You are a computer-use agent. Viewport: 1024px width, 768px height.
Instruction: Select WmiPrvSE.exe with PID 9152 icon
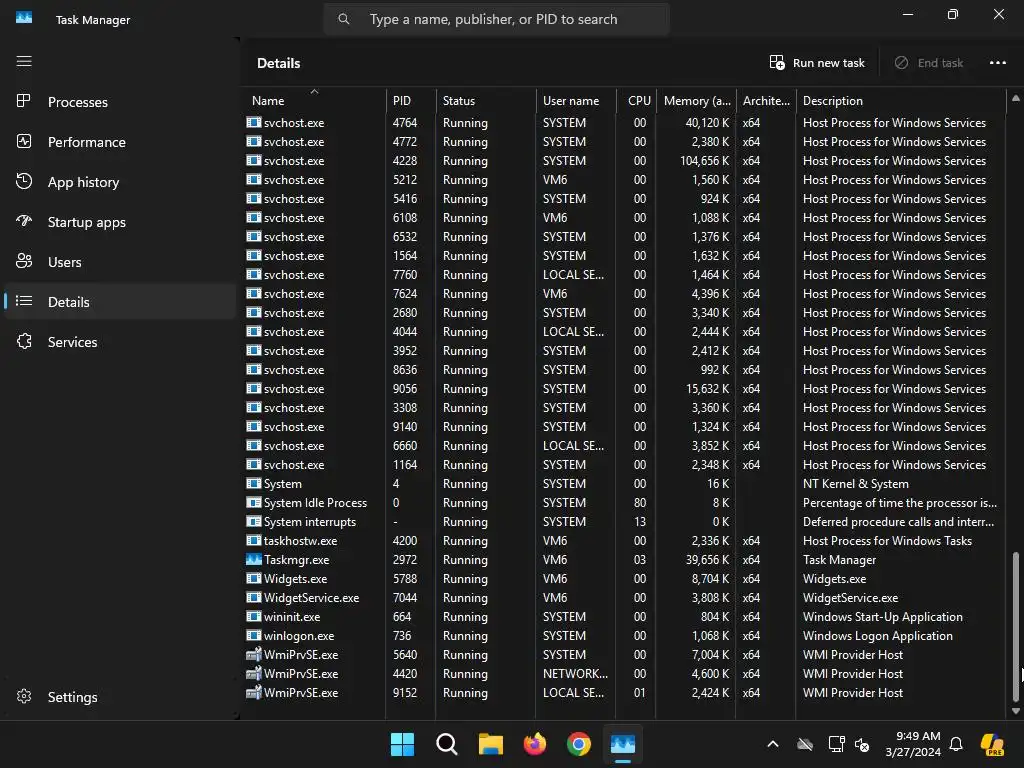253,692
